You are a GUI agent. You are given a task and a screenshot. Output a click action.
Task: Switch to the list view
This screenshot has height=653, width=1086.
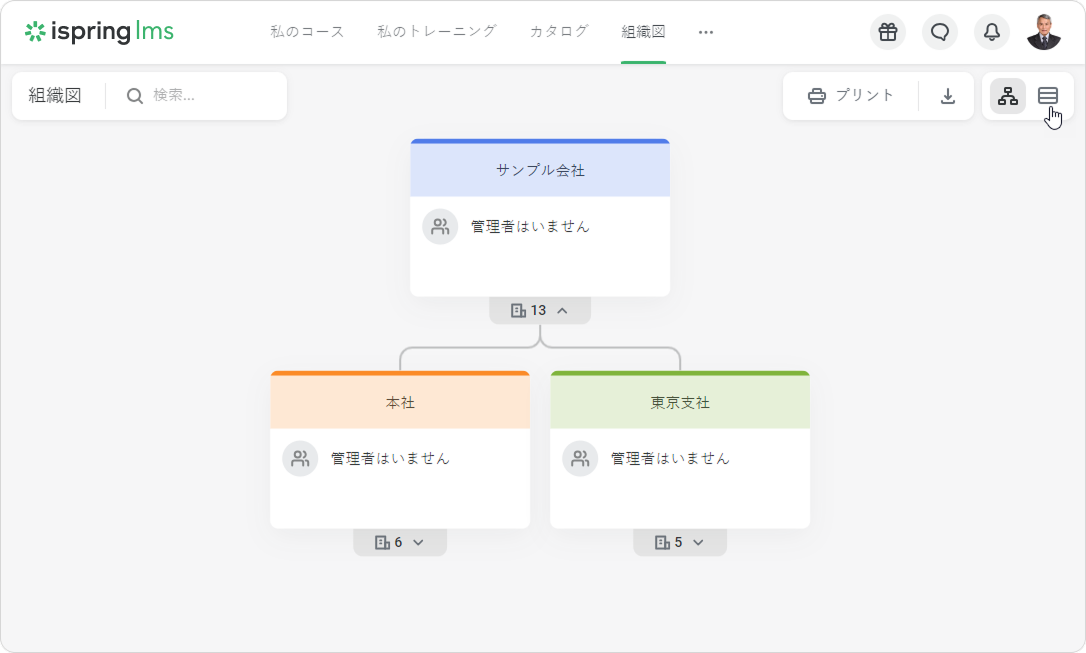coord(1048,96)
